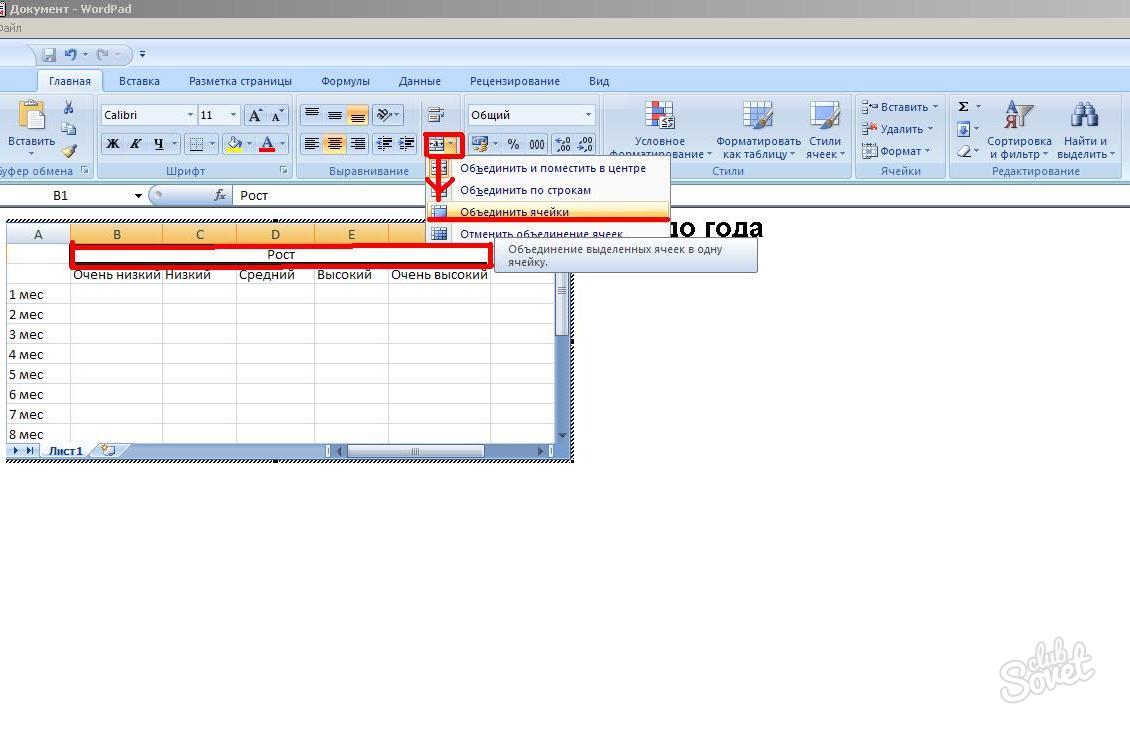Click the Format Painter brush icon
Screen dimensions: 1130x739
(69, 151)
